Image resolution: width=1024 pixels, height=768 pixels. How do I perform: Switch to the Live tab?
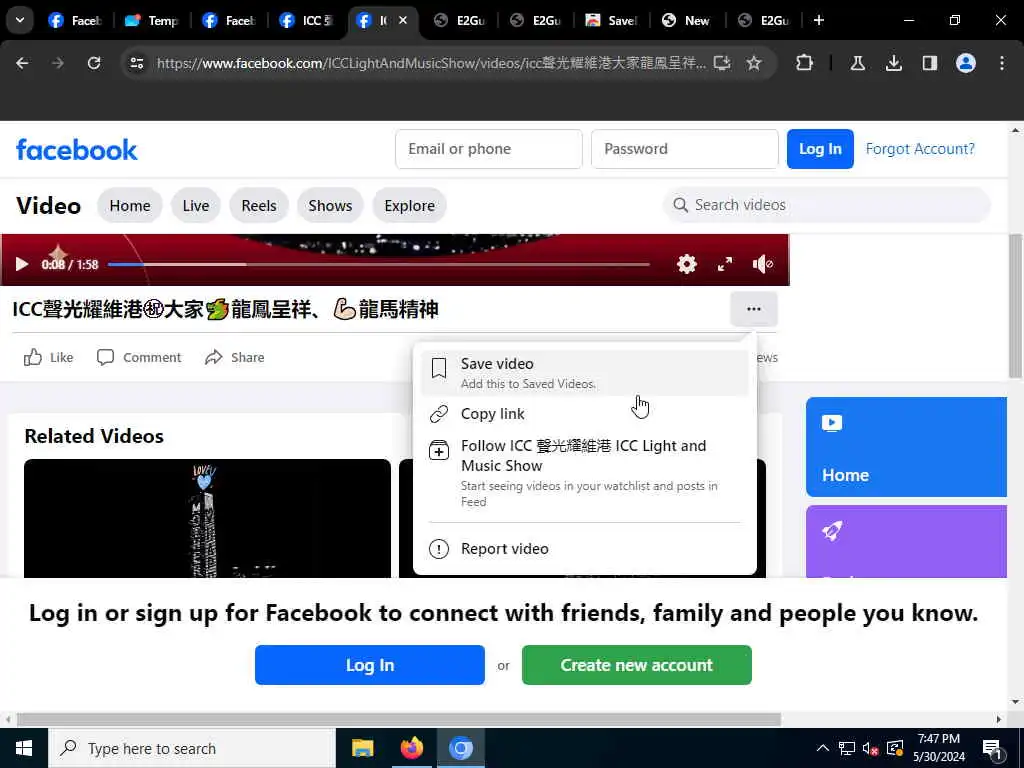coord(196,205)
